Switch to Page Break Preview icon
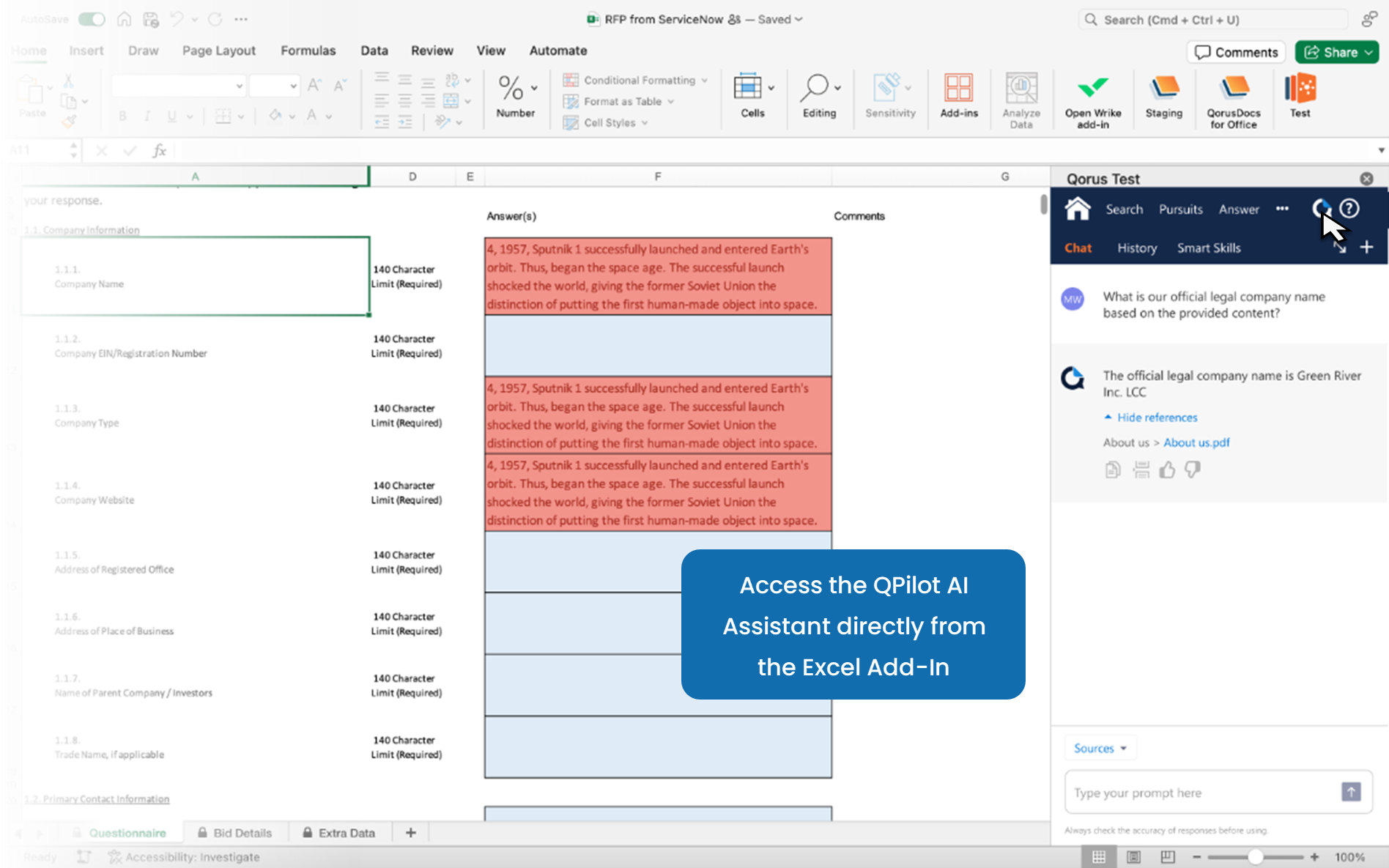 click(1168, 857)
